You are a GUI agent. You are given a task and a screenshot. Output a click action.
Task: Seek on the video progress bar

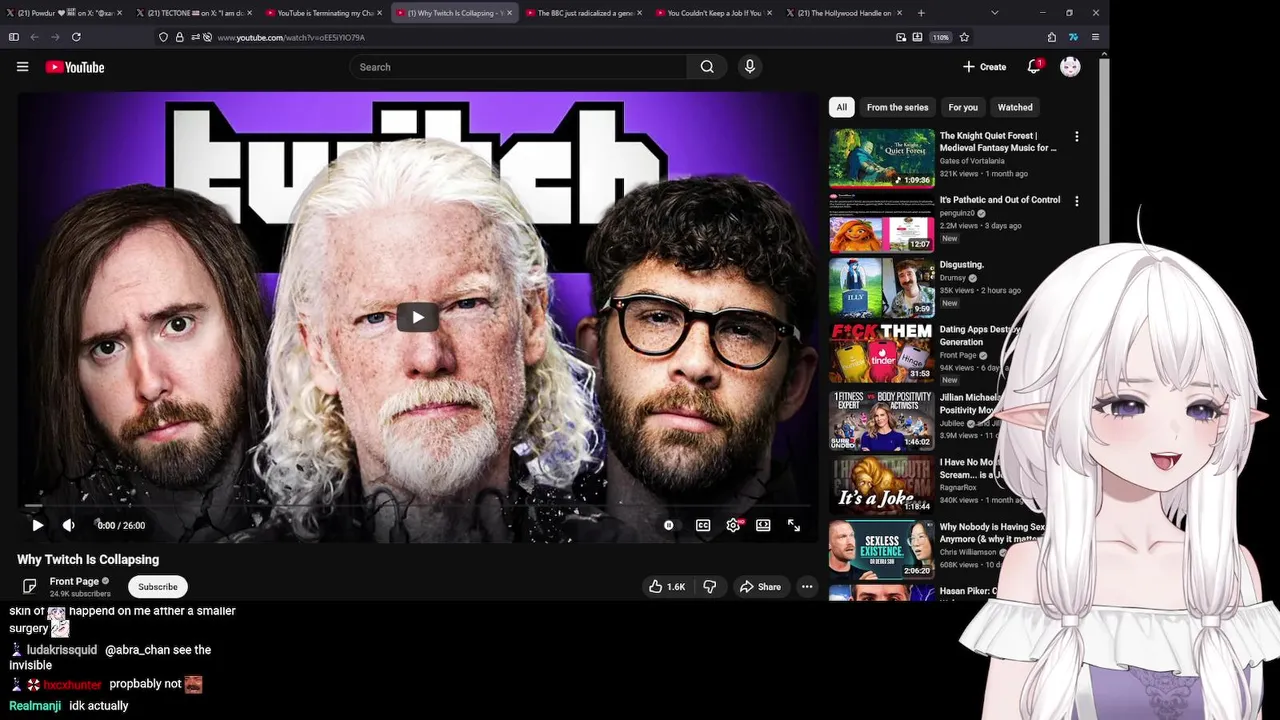click(x=417, y=506)
